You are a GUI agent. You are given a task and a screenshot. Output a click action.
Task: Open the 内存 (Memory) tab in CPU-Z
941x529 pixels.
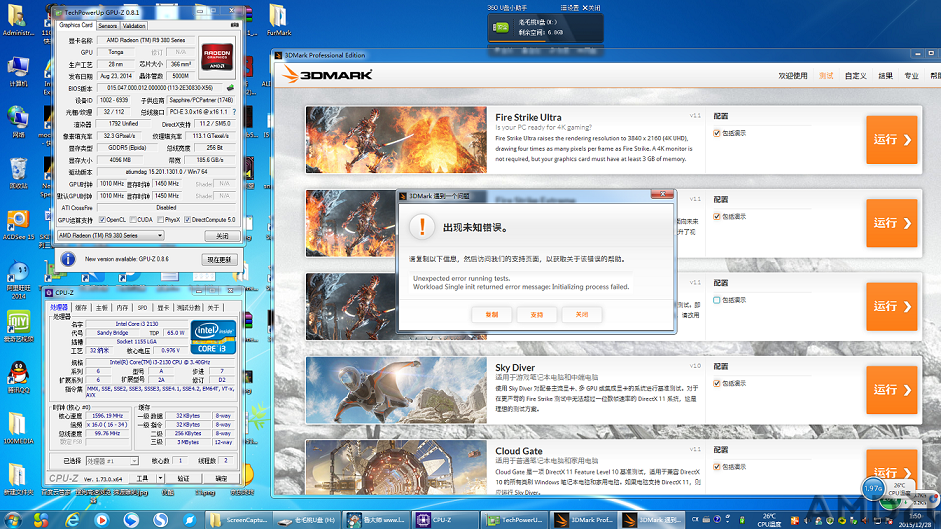(x=122, y=307)
